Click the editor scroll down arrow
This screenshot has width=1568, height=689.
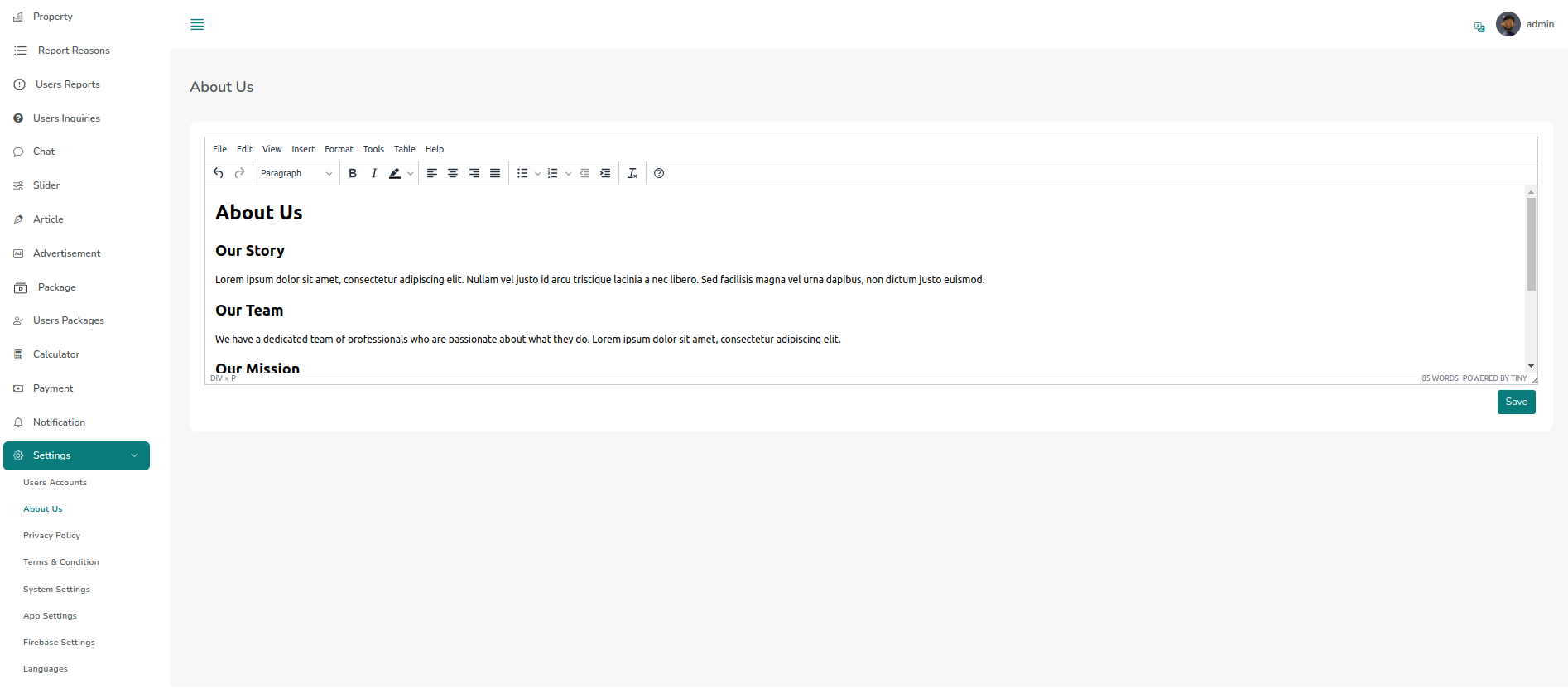(x=1531, y=366)
